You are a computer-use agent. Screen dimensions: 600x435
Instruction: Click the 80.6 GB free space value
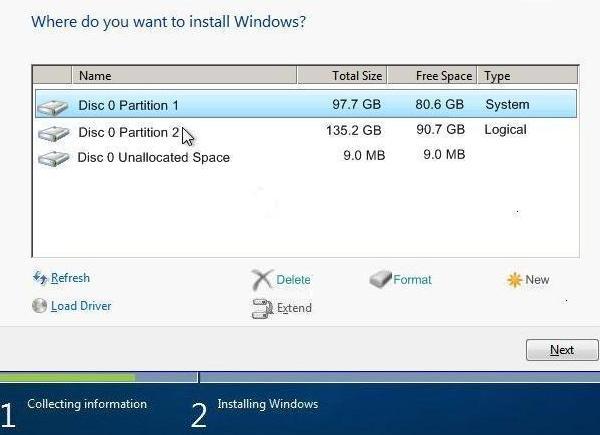440,104
